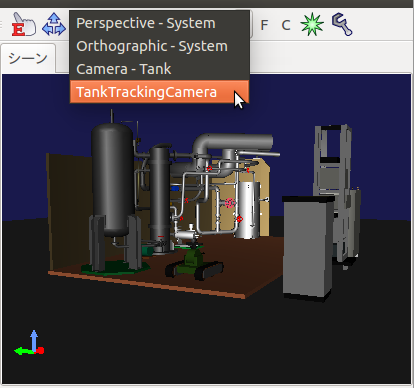Click the large dark tank vessel

tap(112, 180)
